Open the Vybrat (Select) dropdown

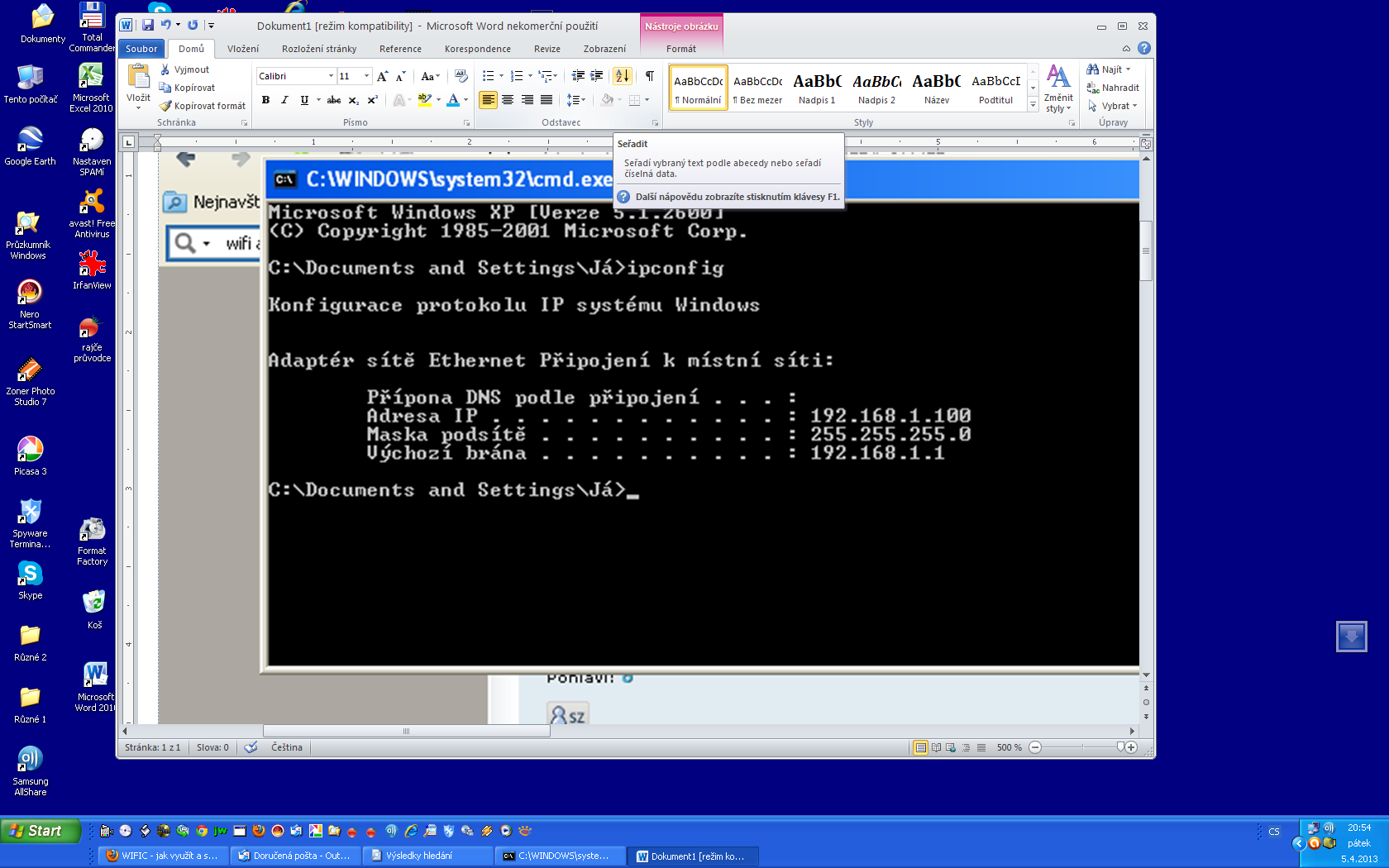(1113, 106)
